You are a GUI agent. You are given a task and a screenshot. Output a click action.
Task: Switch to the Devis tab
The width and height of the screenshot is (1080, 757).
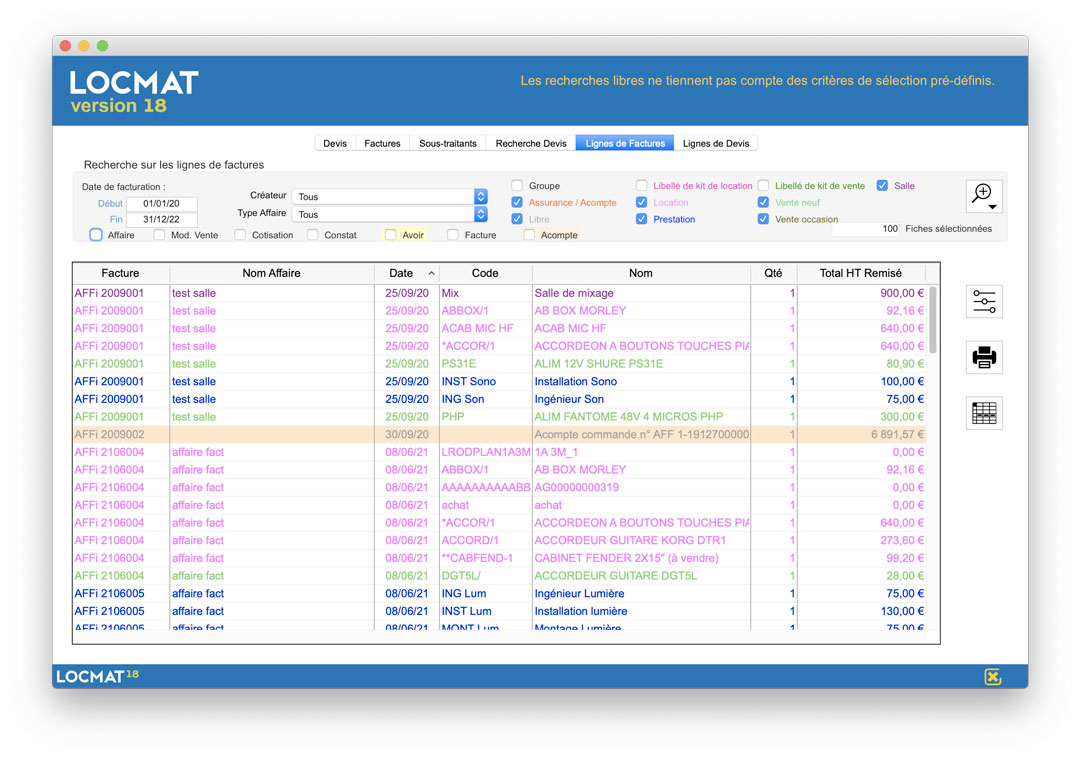pos(335,143)
